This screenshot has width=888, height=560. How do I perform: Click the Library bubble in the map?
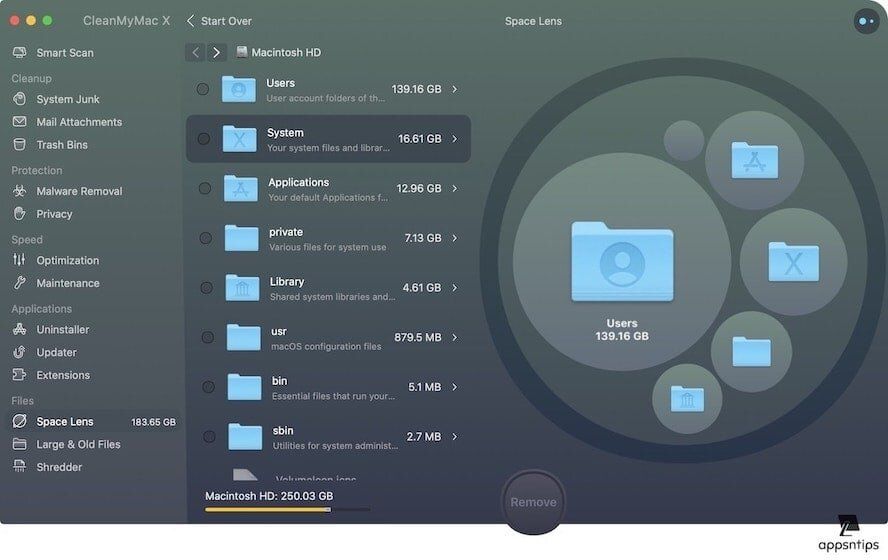click(687, 399)
